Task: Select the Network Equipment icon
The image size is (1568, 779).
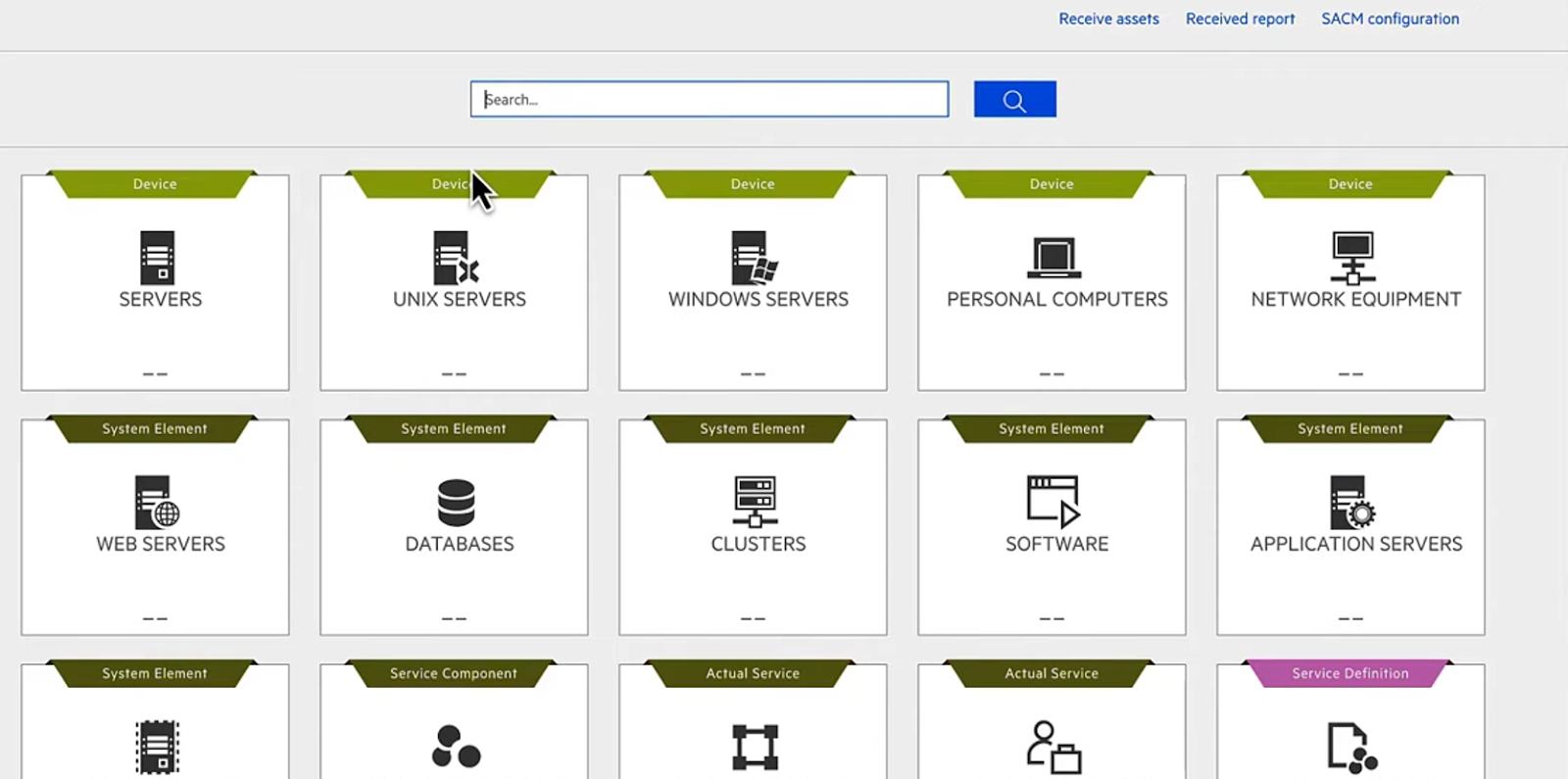Action: point(1352,258)
